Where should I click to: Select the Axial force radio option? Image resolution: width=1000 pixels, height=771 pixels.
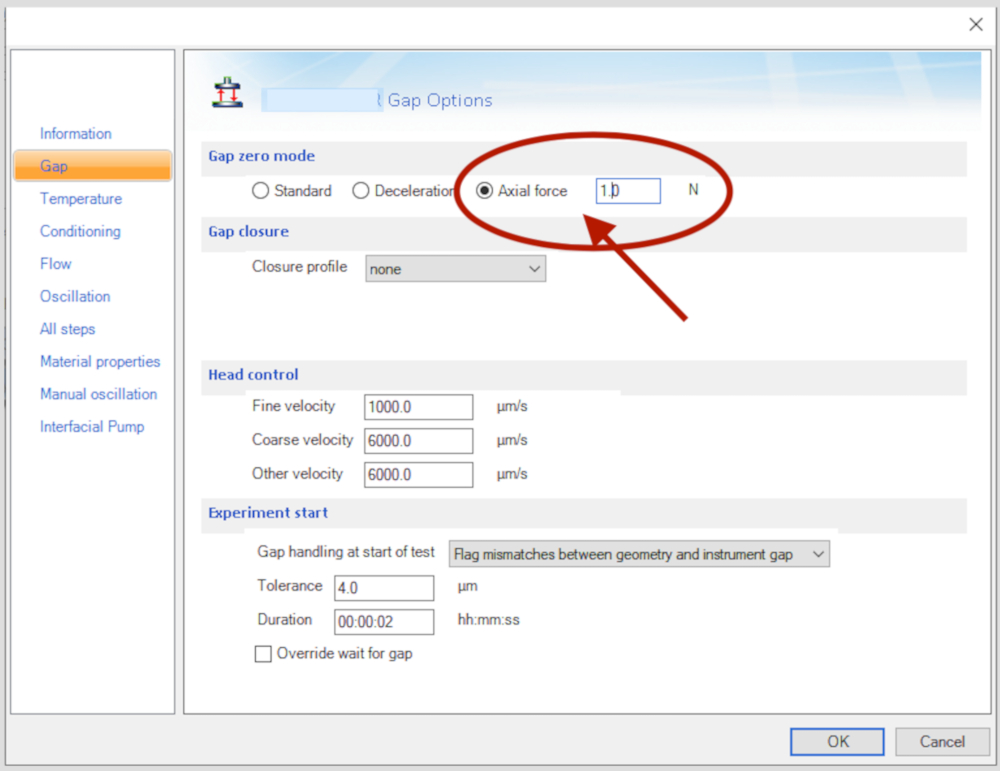pos(485,191)
